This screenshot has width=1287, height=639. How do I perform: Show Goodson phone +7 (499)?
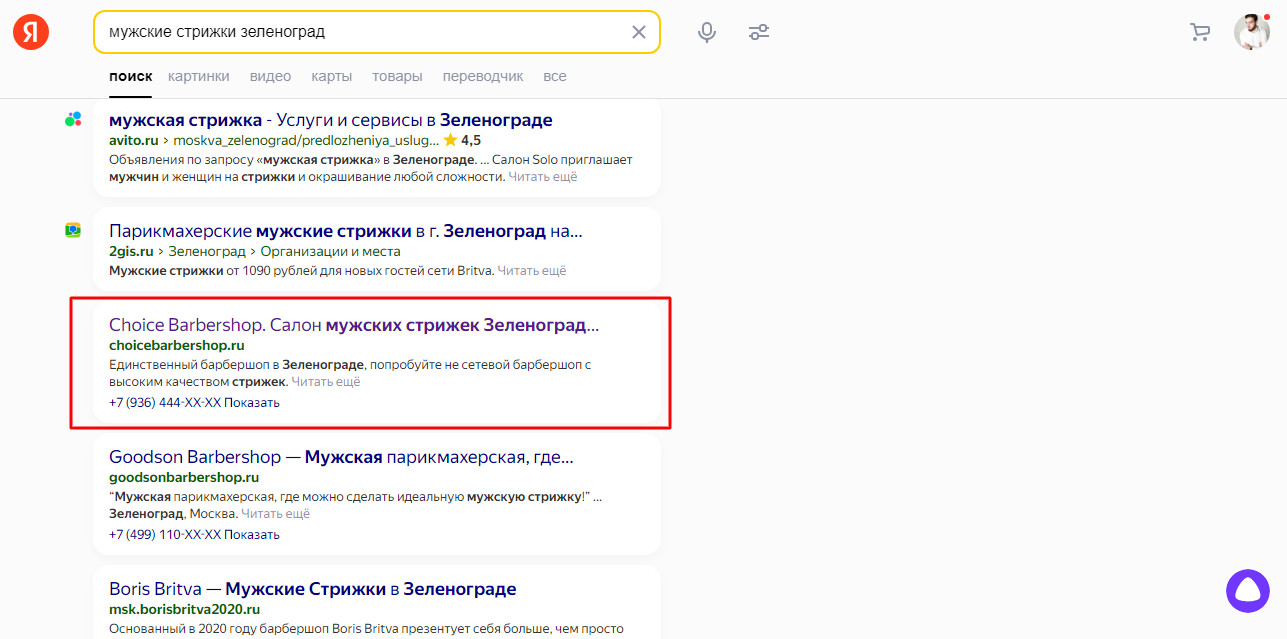point(194,534)
